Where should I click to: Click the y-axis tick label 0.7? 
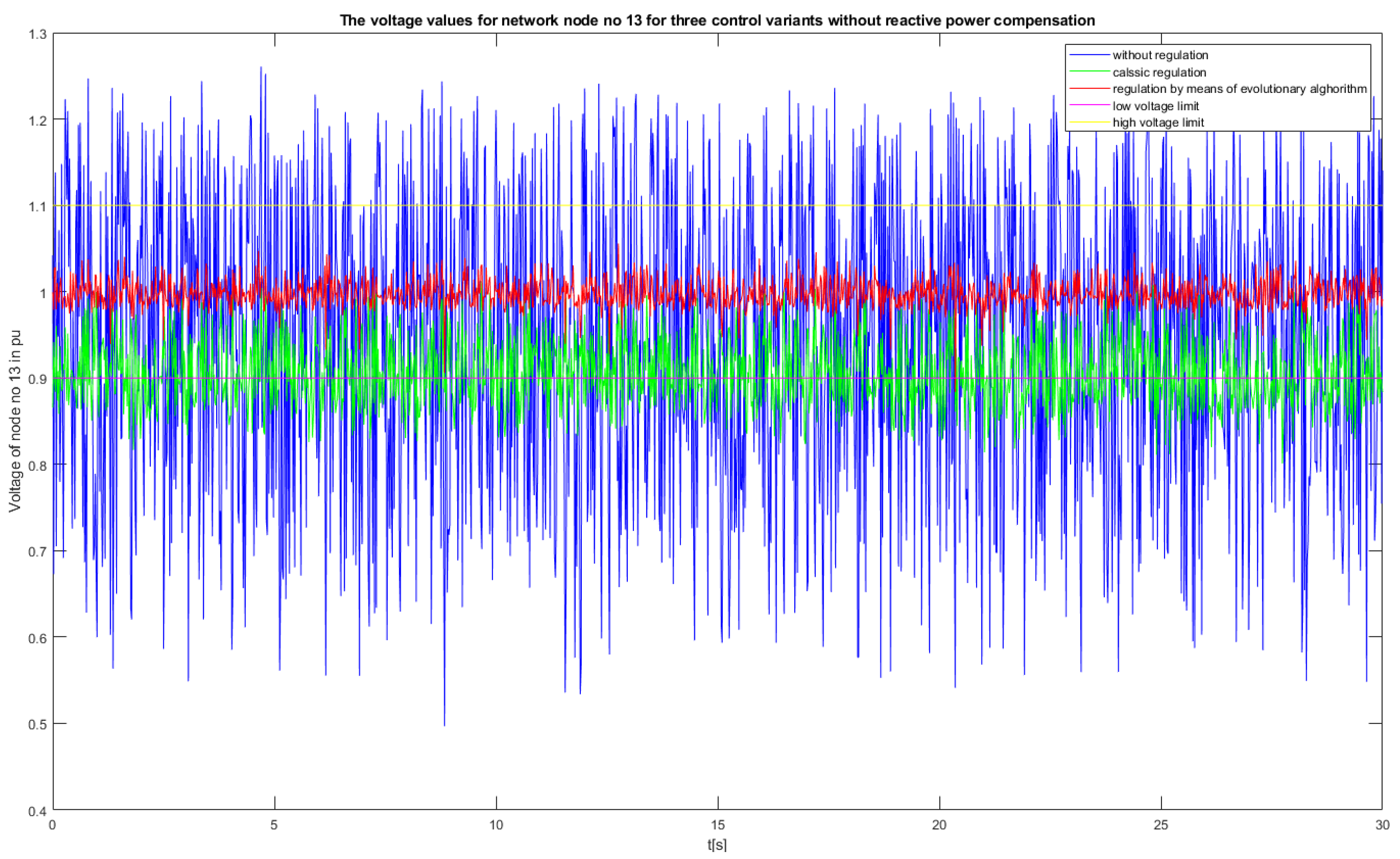(37, 551)
